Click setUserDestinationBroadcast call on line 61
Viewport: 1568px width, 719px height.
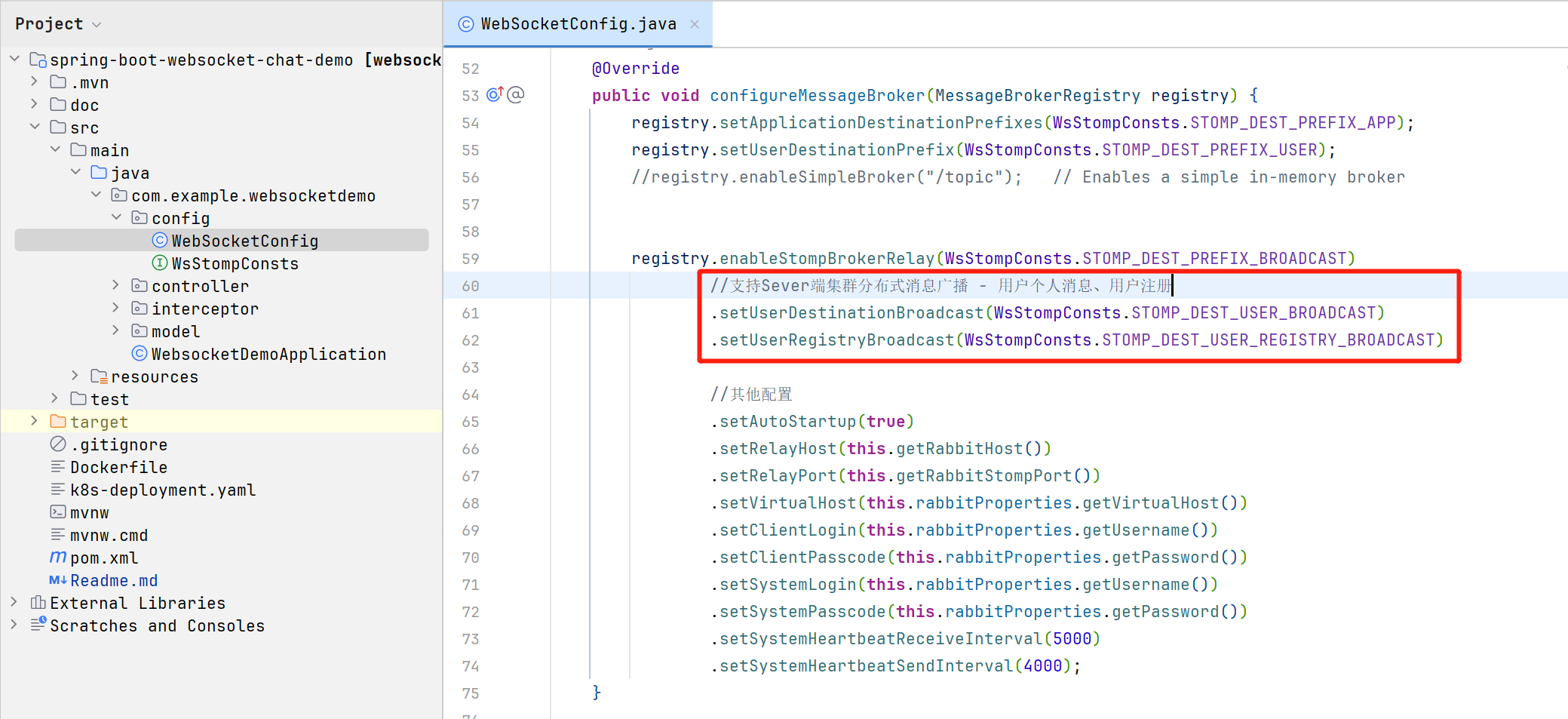click(852, 312)
